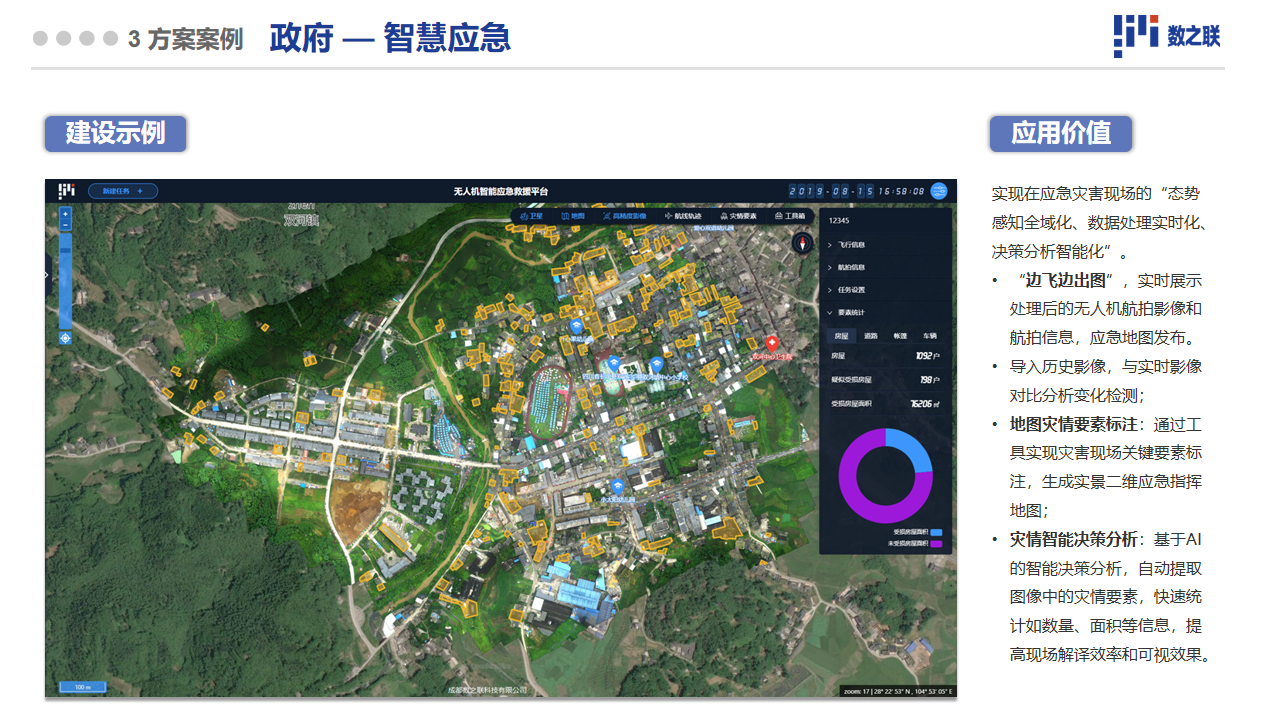This screenshot has height=720, width=1280.
Task: Open 灾情要素 disaster elements tool
Action: [x=738, y=216]
